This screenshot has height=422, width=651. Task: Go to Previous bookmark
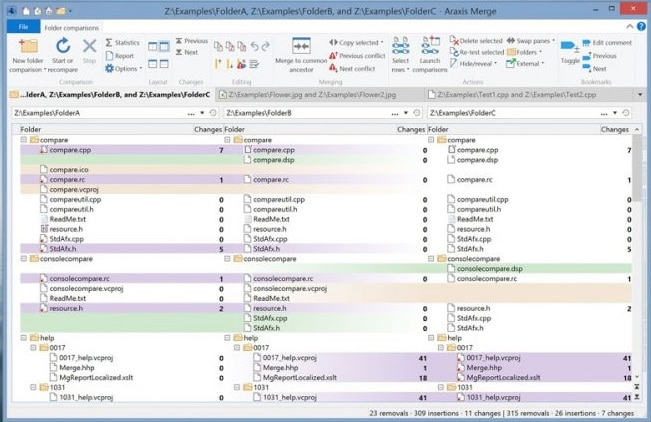(599, 56)
